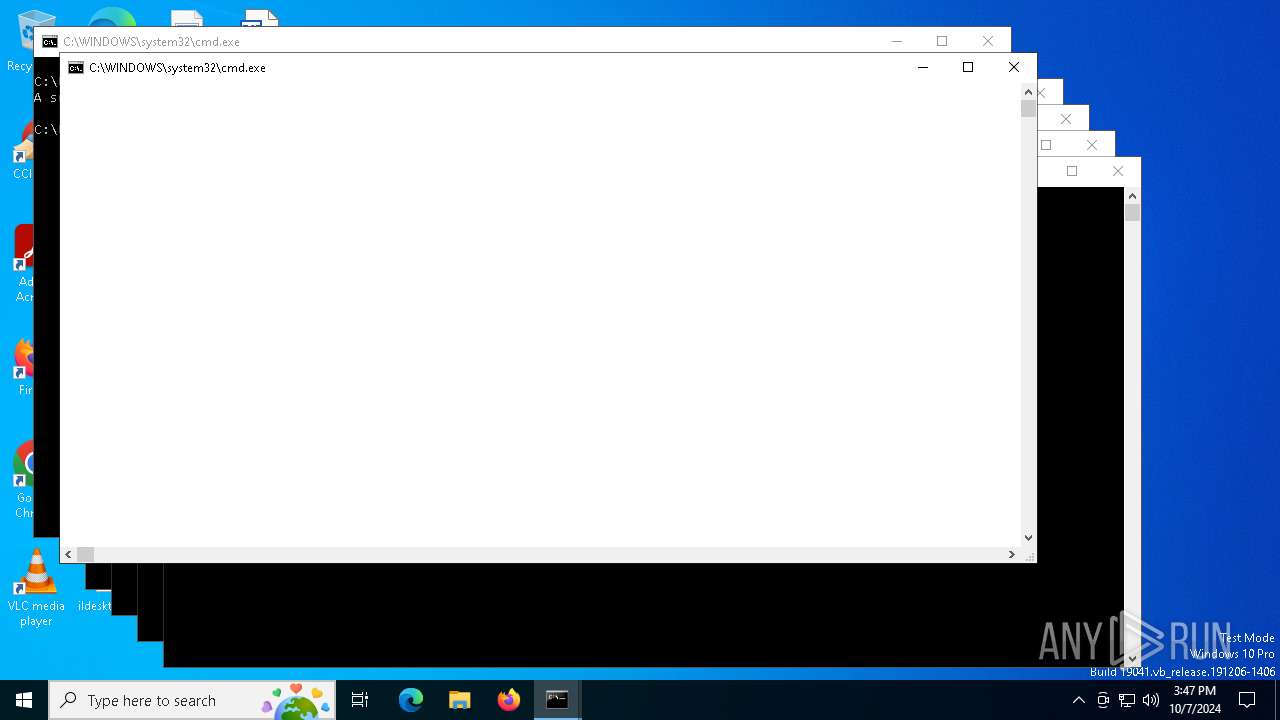Select the cmd.exe taskbar button

558,700
